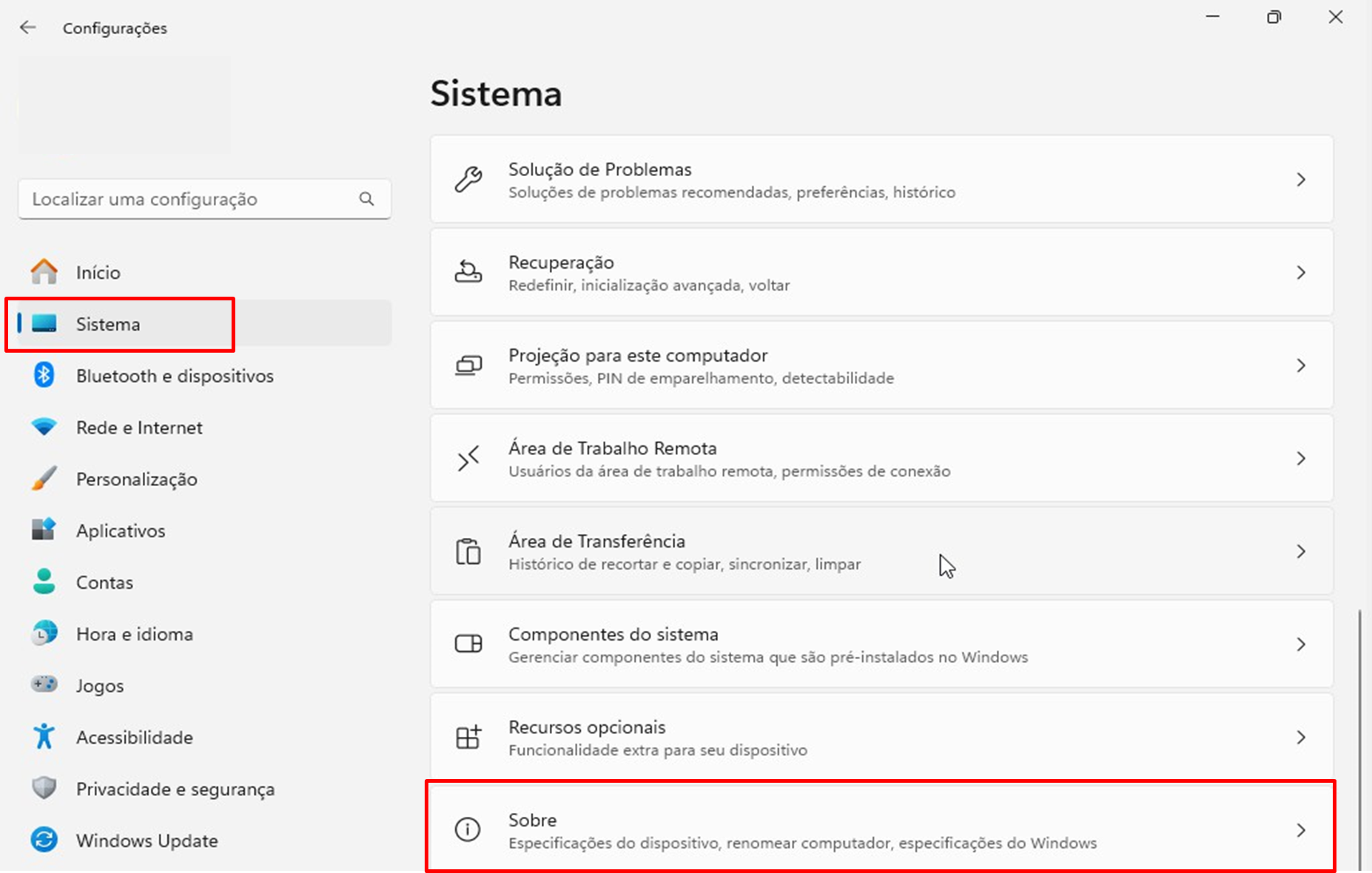This screenshot has width=1372, height=873.
Task: Click chevron on Recursos opcionais row
Action: coord(1301,737)
